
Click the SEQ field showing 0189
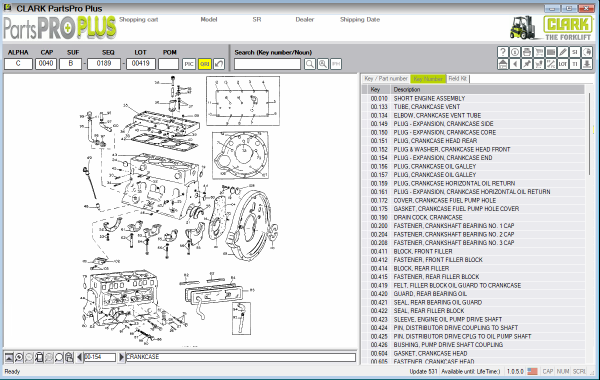pyautogui.click(x=104, y=64)
